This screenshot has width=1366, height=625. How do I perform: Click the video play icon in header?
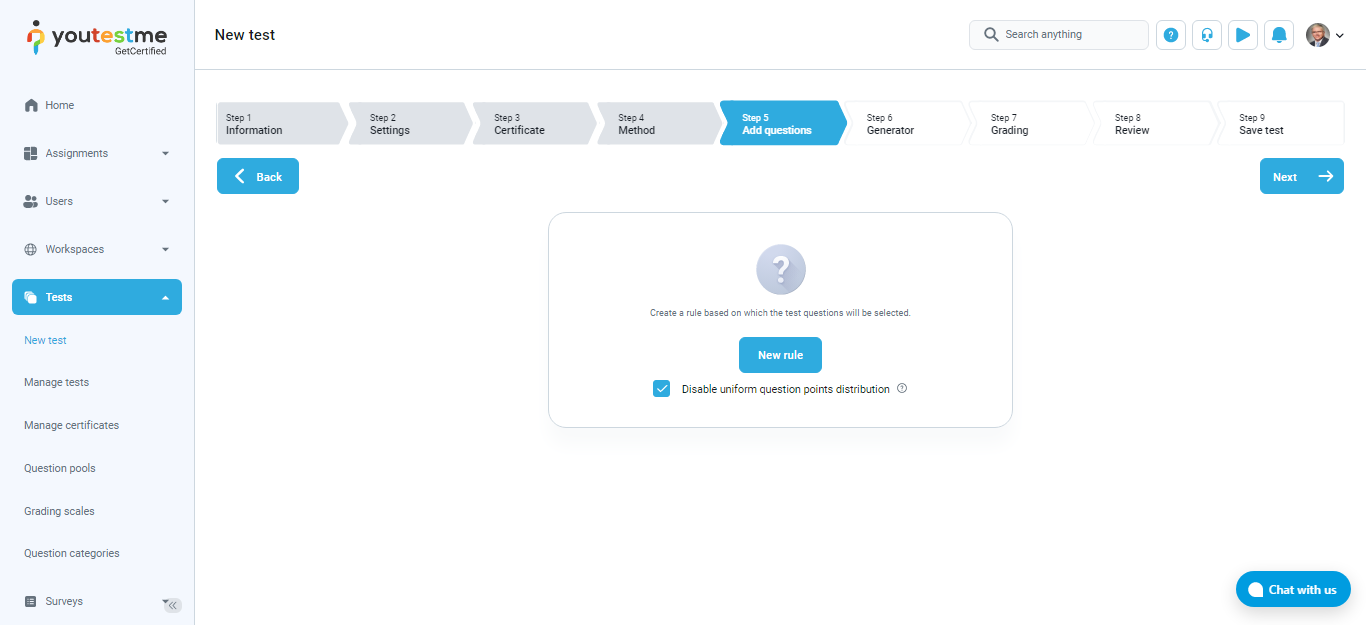(1243, 35)
